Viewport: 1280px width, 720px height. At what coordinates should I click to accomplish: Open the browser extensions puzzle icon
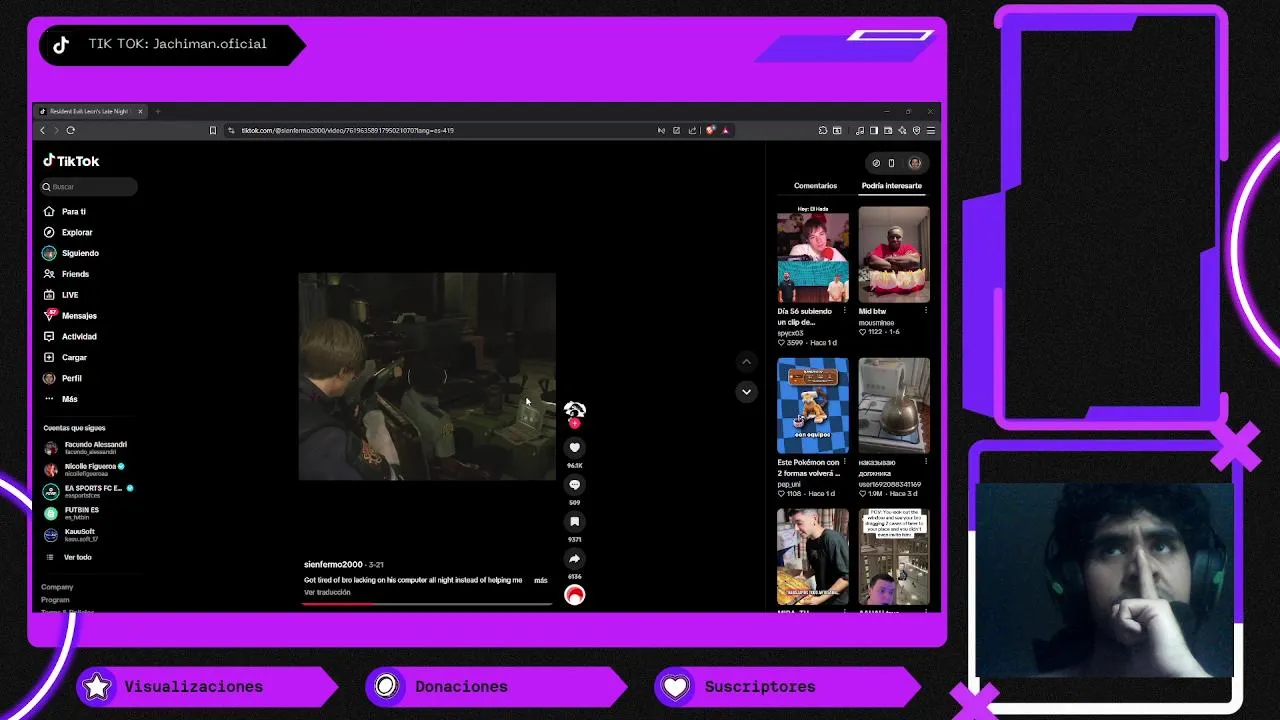pos(823,130)
